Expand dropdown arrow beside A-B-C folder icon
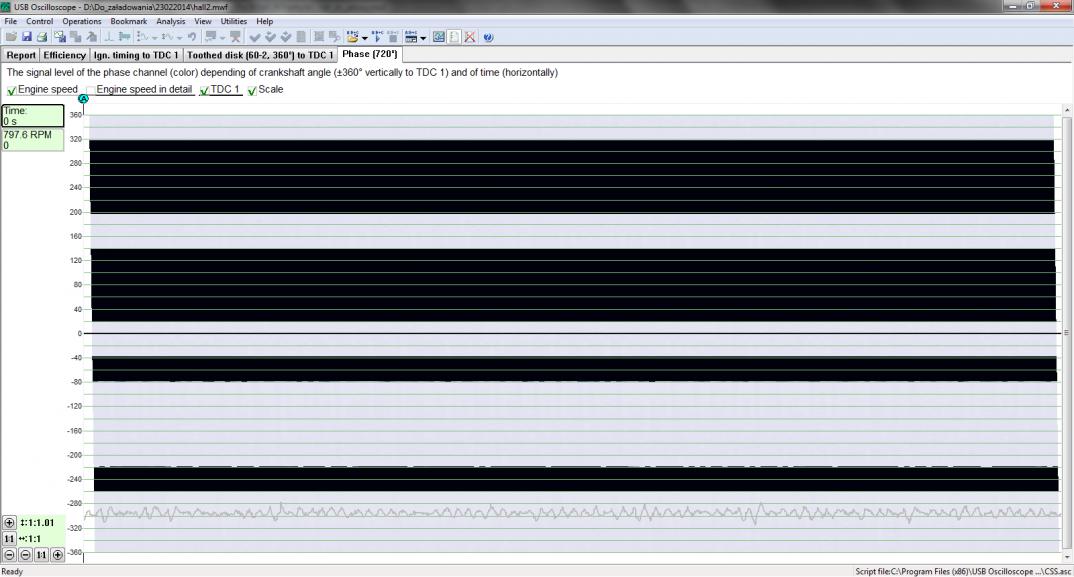The image size is (1074, 577). [364, 38]
